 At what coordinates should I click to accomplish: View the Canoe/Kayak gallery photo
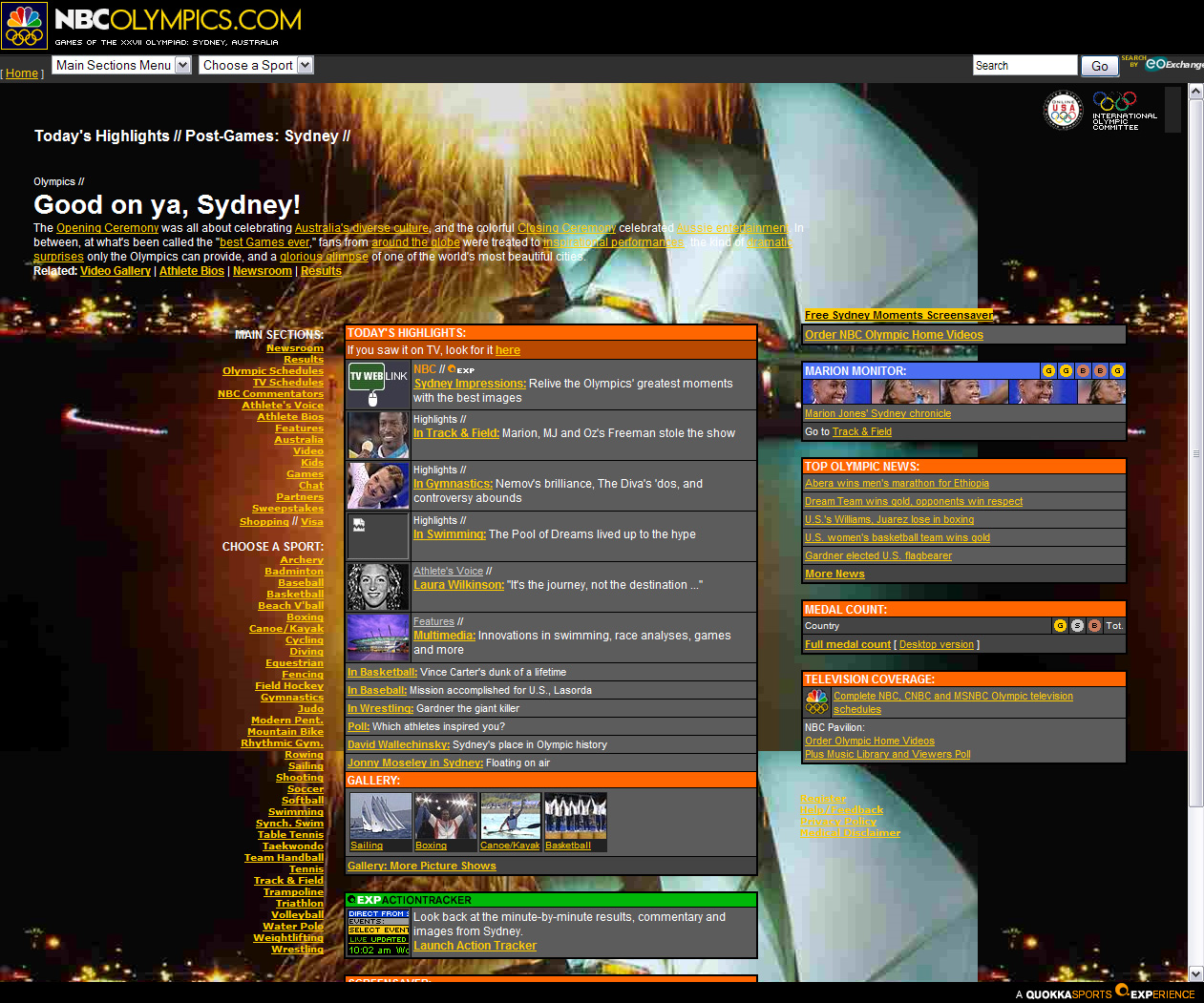(x=511, y=816)
